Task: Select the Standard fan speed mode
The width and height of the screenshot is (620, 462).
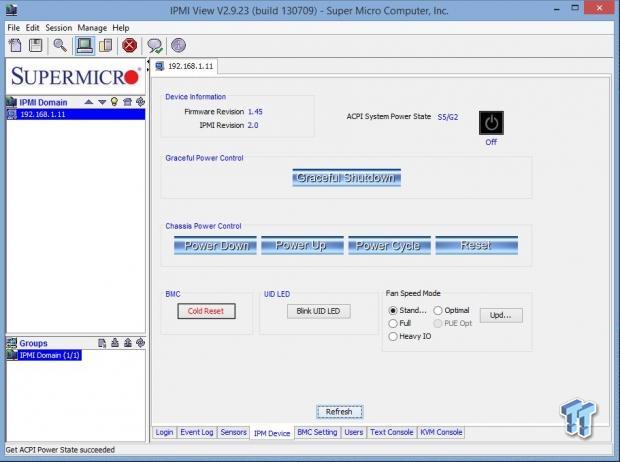Action: click(x=393, y=311)
